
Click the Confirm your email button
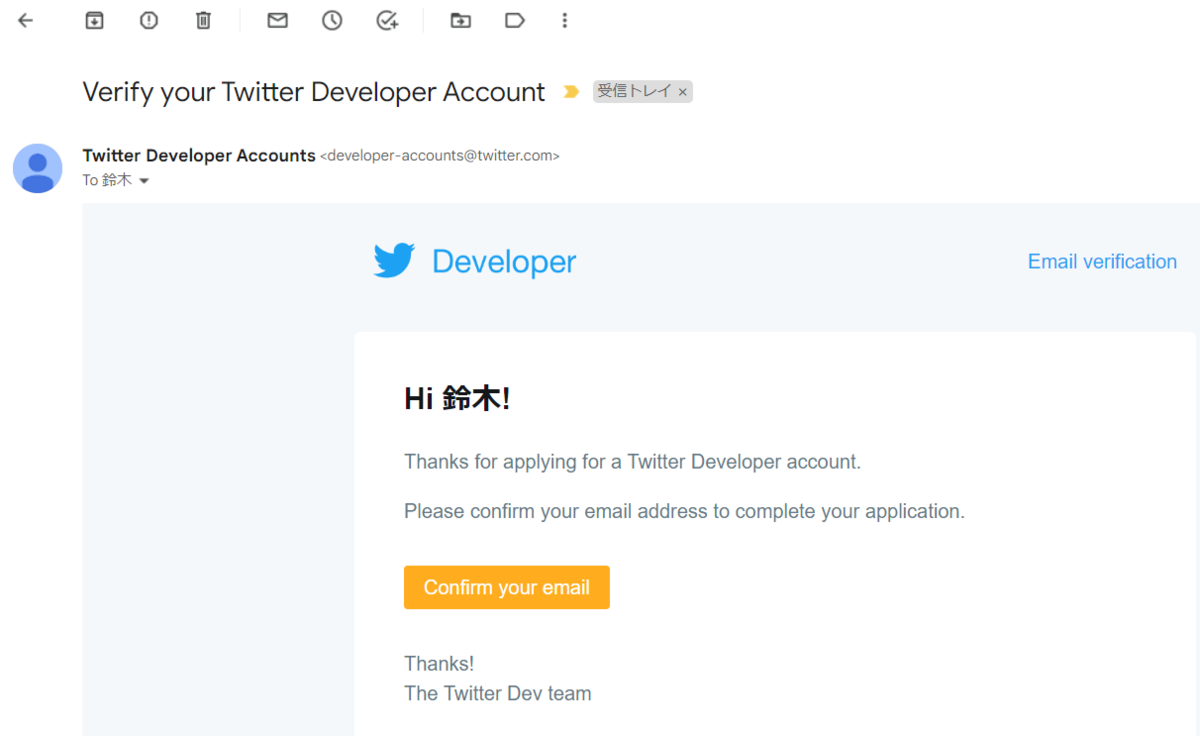click(507, 587)
